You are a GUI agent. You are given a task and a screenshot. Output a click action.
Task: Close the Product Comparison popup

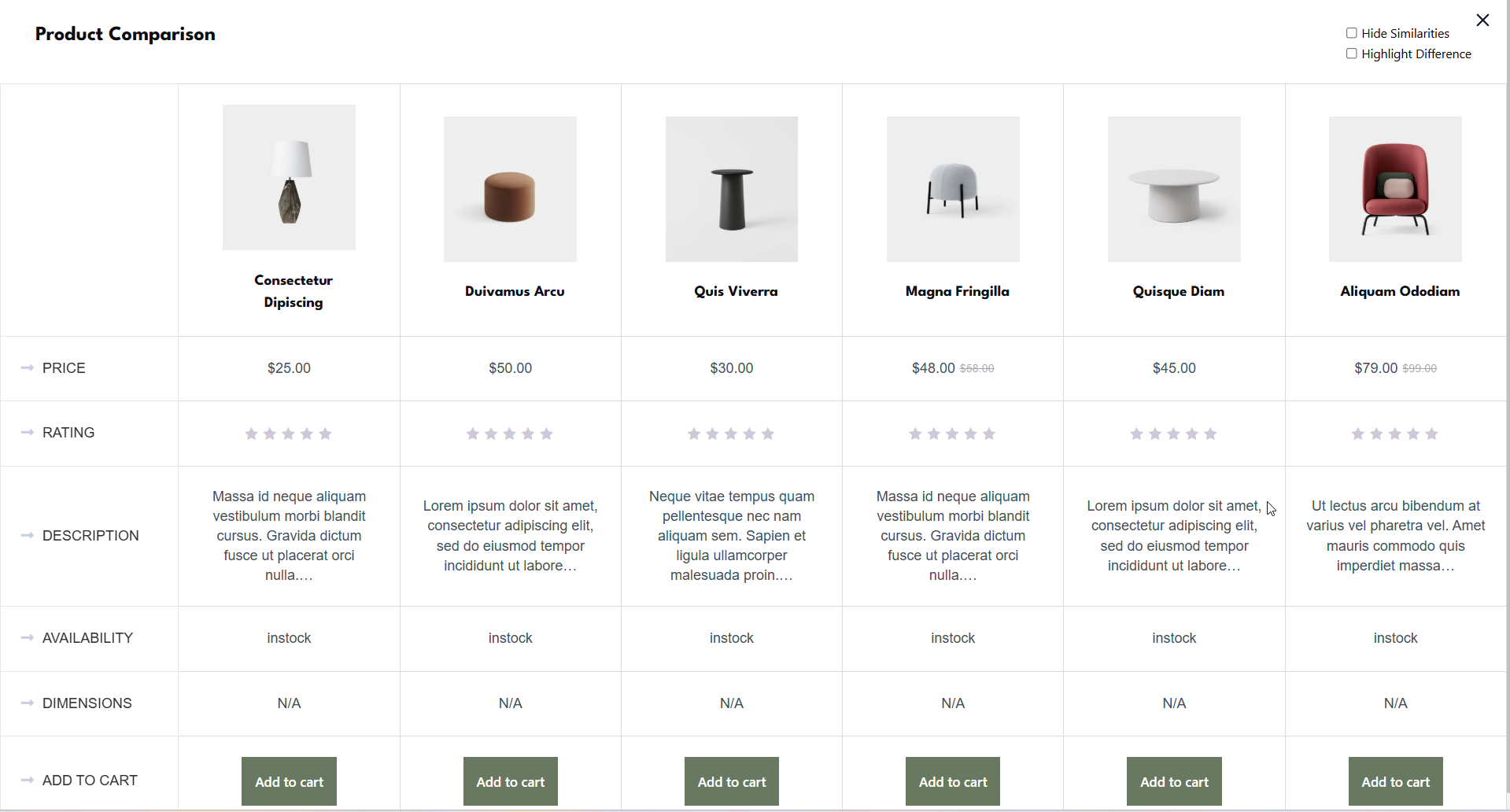point(1482,20)
